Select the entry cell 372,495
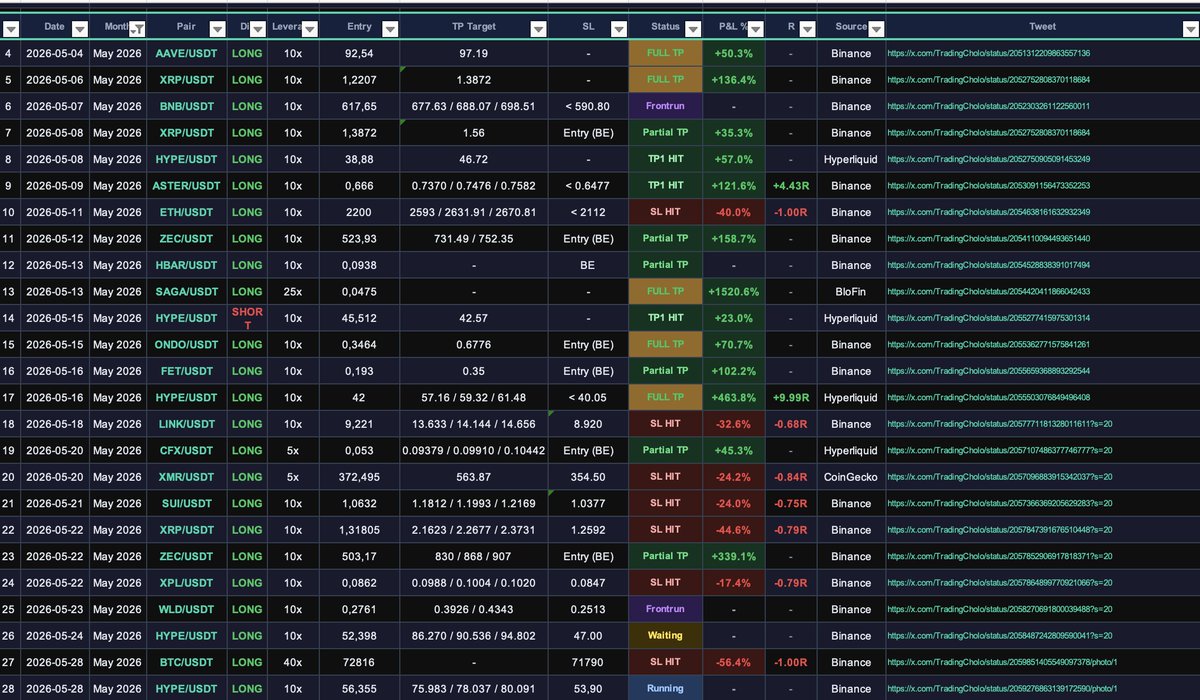Viewport: 1200px width, 700px height. 359,477
